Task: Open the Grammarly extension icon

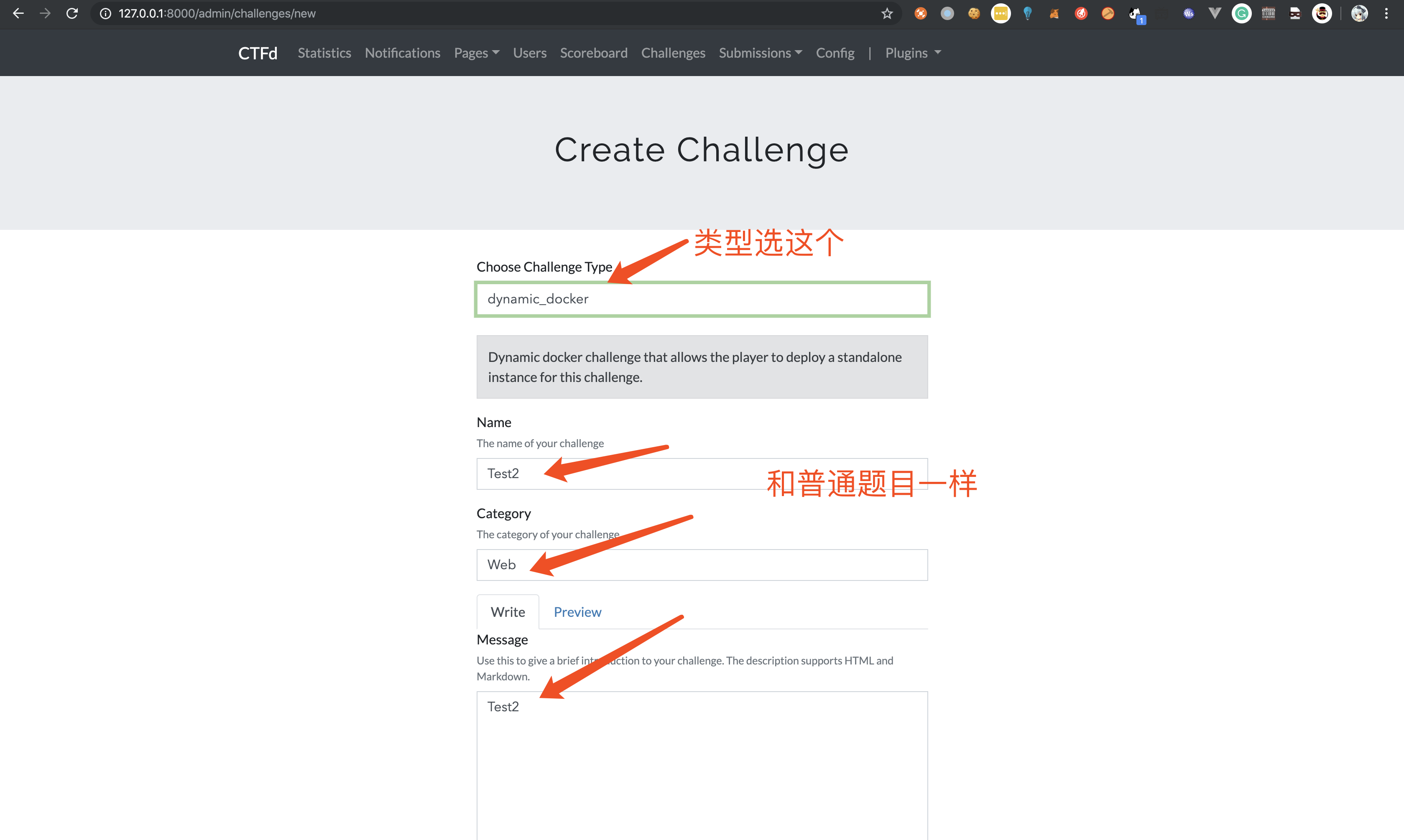Action: tap(1241, 14)
